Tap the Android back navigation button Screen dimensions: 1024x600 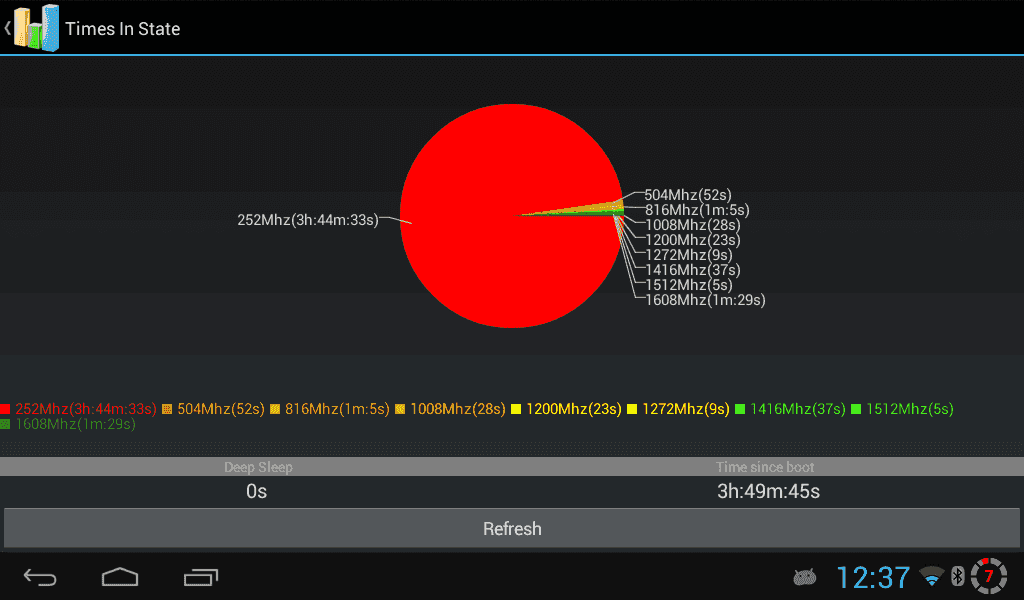pyautogui.click(x=40, y=577)
